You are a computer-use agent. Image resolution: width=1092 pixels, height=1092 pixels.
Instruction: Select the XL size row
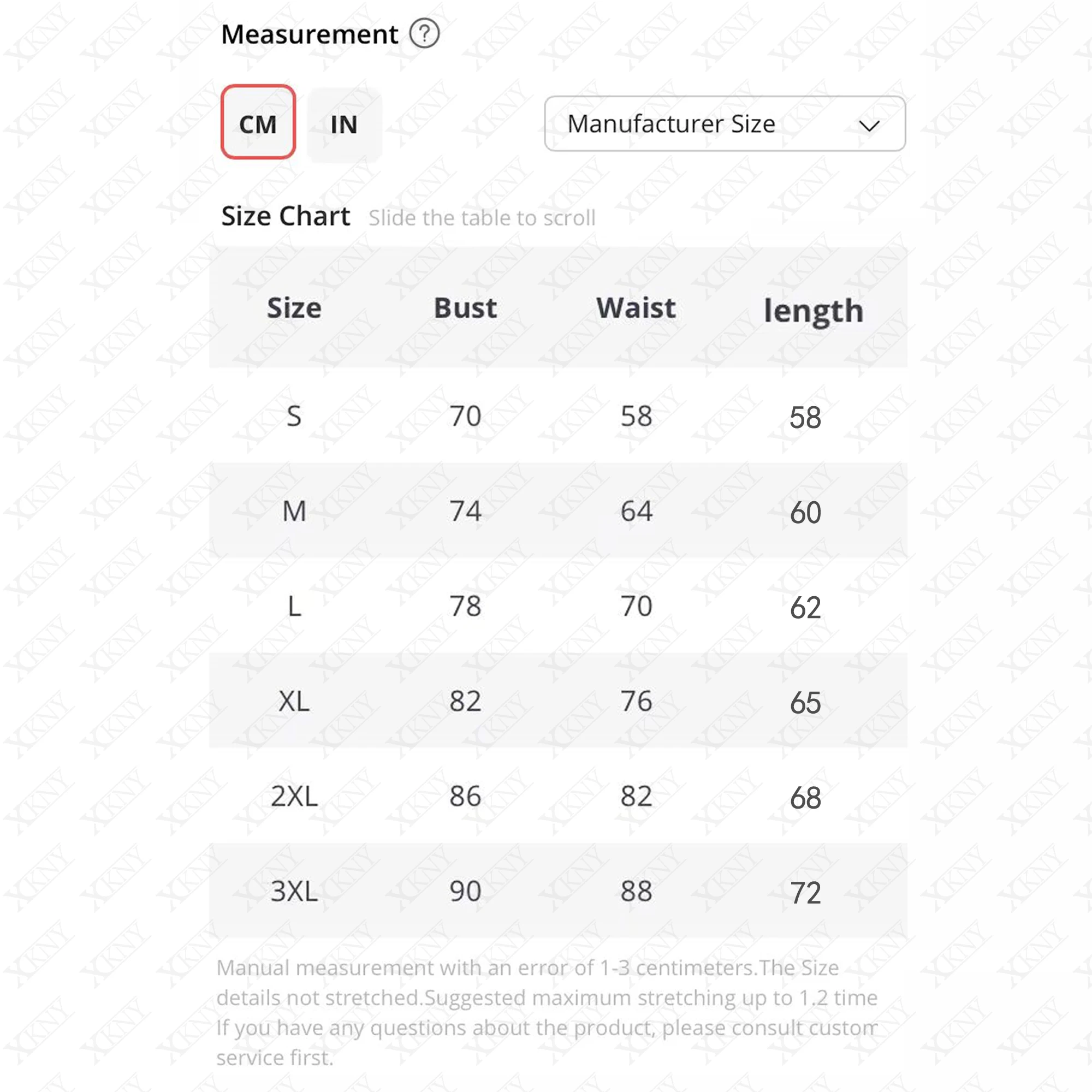pos(558,701)
